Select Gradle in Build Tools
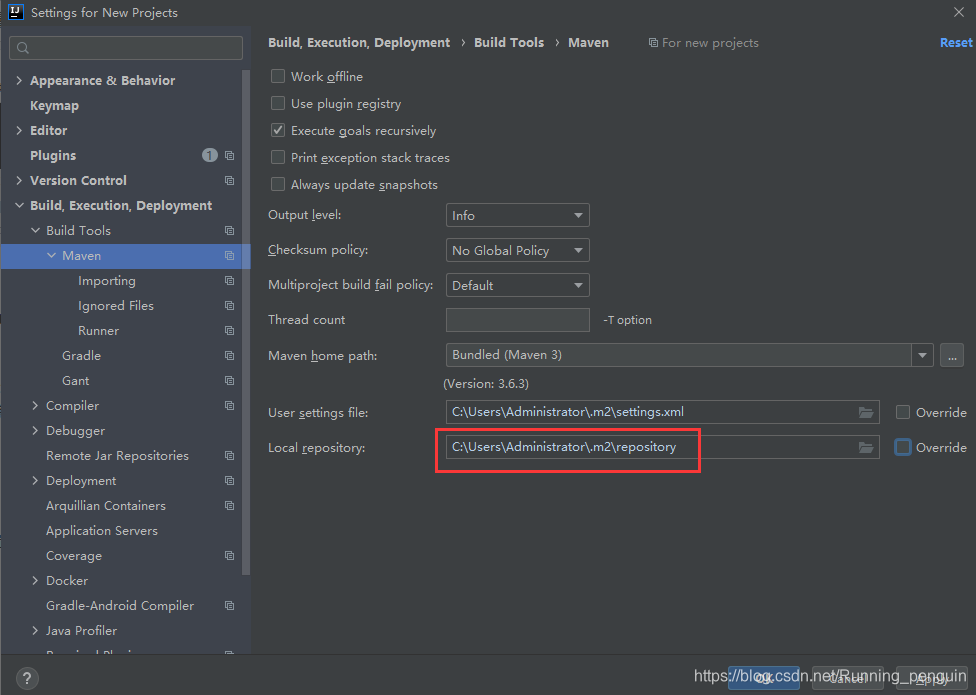The height and width of the screenshot is (695, 976). [82, 355]
